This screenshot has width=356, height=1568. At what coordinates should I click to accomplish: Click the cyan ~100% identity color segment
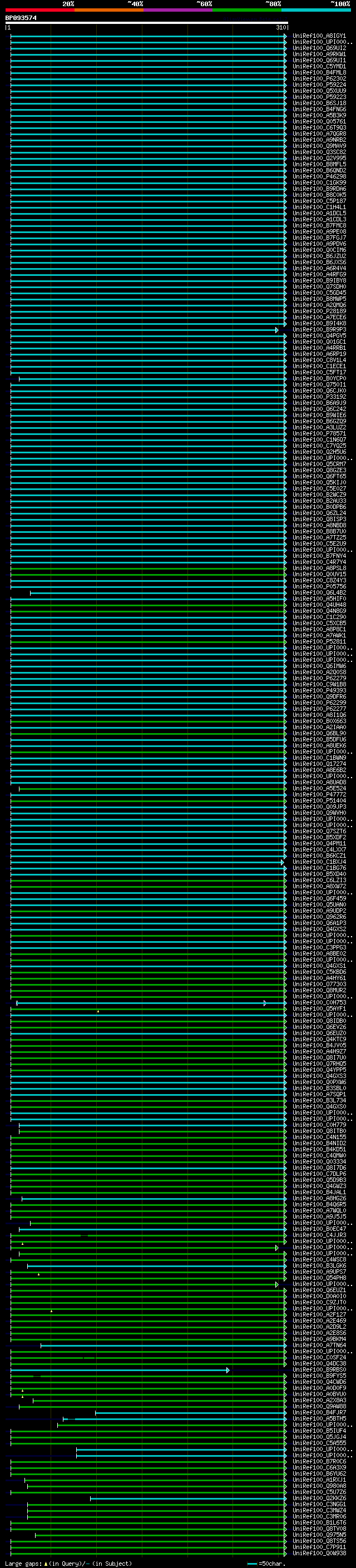click(316, 10)
